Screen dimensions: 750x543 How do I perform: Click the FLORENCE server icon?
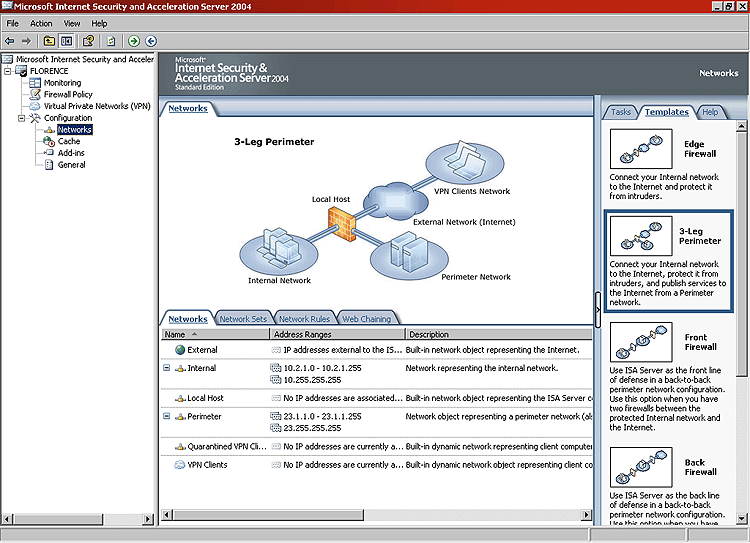pyautogui.click(x=21, y=71)
